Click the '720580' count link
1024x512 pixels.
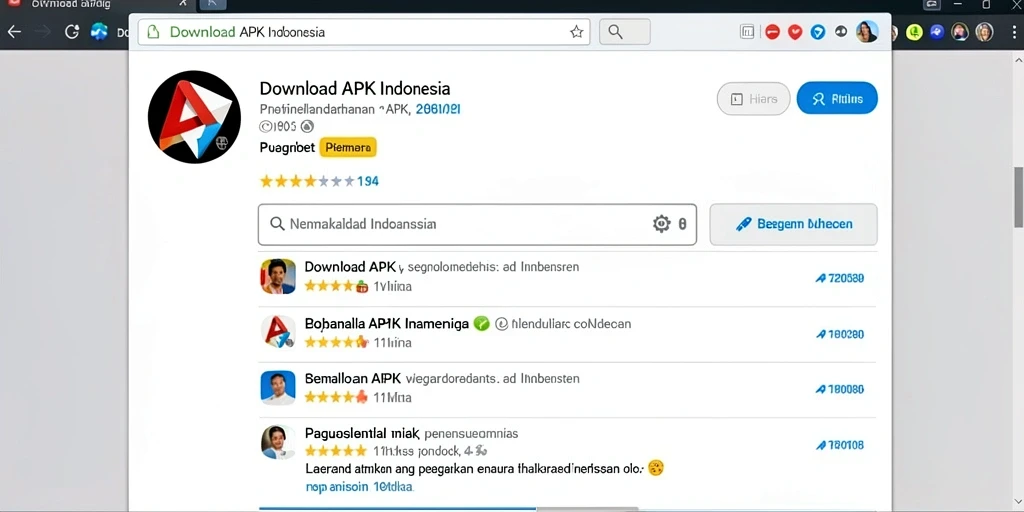(840, 278)
